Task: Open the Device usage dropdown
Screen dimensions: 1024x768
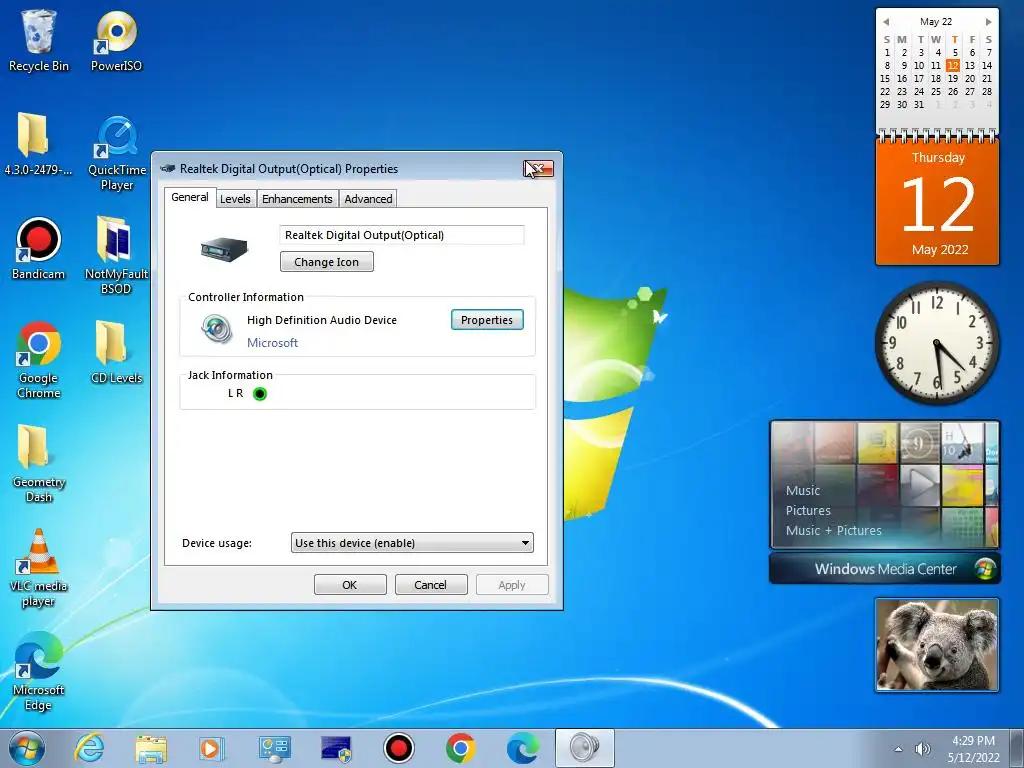Action: pyautogui.click(x=412, y=543)
